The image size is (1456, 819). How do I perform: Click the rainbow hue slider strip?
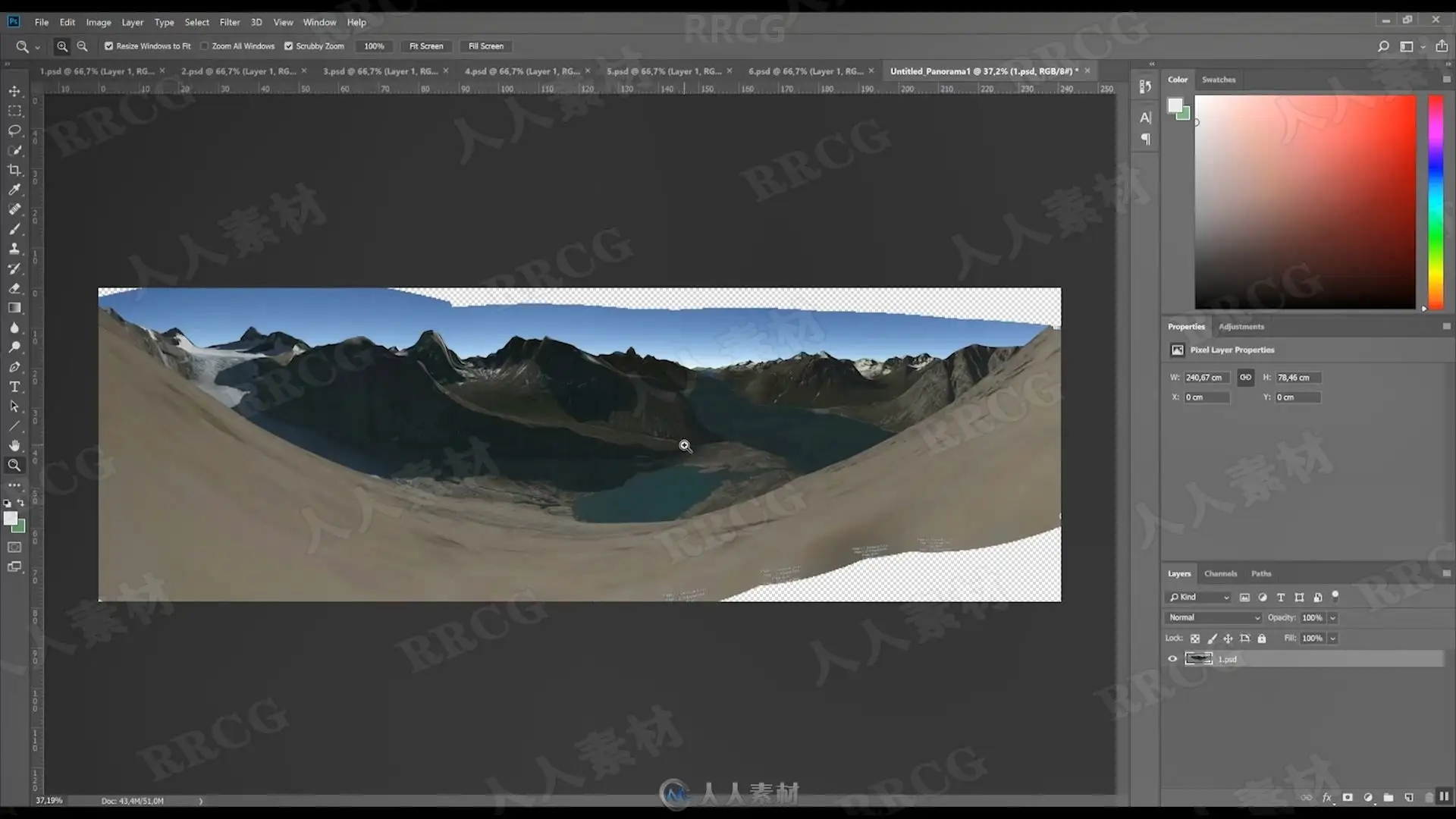coord(1436,201)
